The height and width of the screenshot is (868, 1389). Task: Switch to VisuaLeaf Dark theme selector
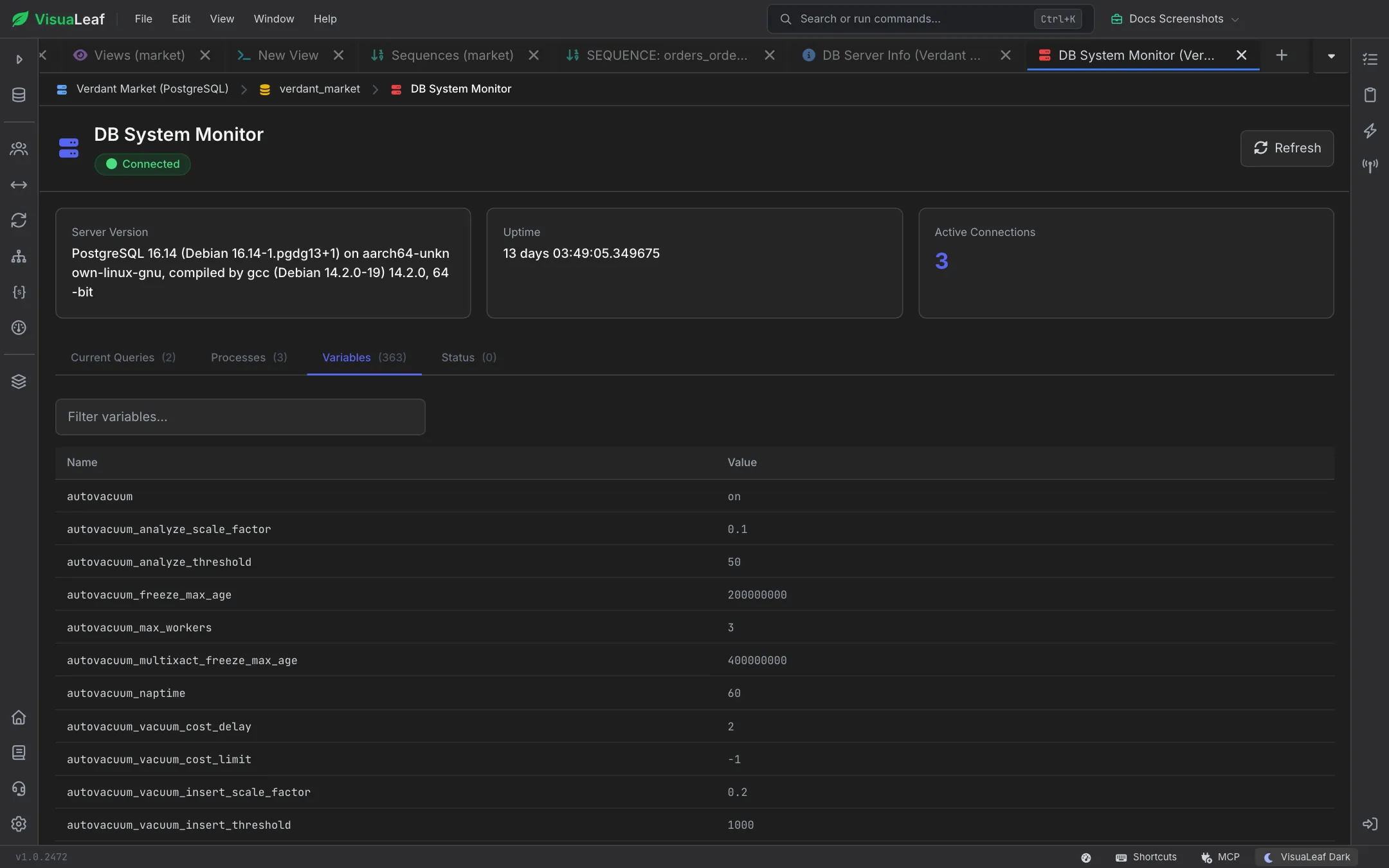click(x=1307, y=857)
